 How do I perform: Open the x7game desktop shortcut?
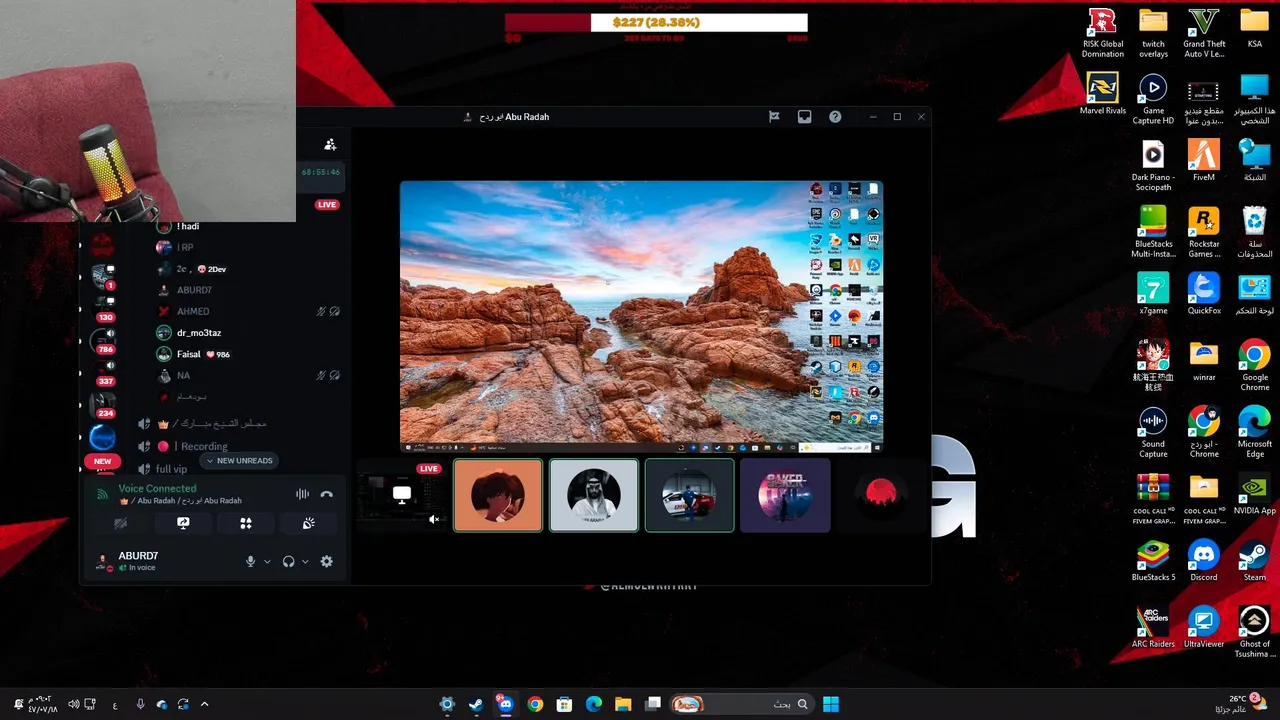(1153, 294)
